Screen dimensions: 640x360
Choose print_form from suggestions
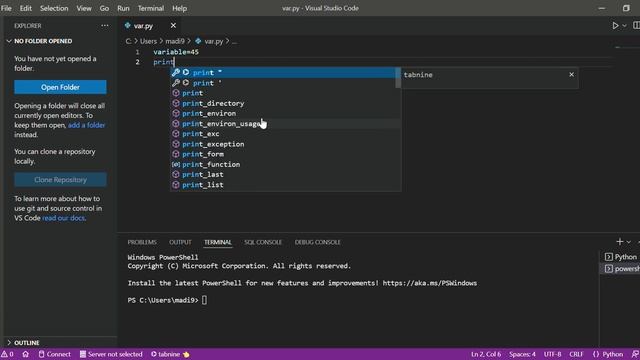tap(285, 154)
